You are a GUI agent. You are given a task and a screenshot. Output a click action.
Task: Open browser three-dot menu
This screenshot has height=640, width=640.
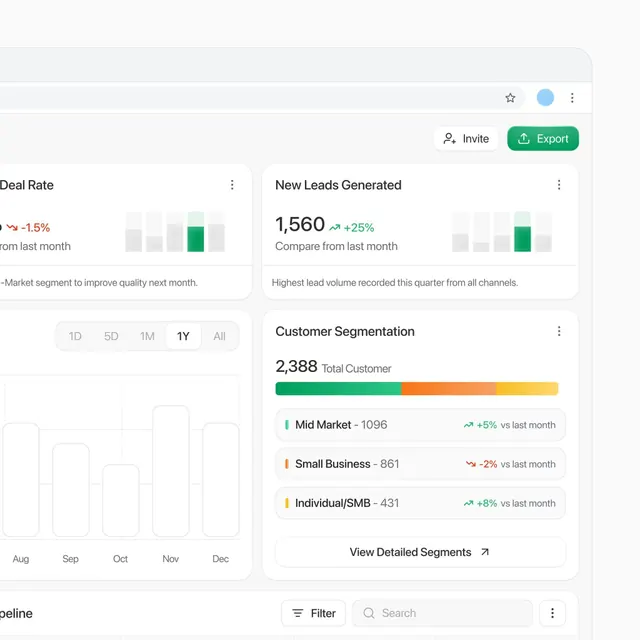click(572, 98)
